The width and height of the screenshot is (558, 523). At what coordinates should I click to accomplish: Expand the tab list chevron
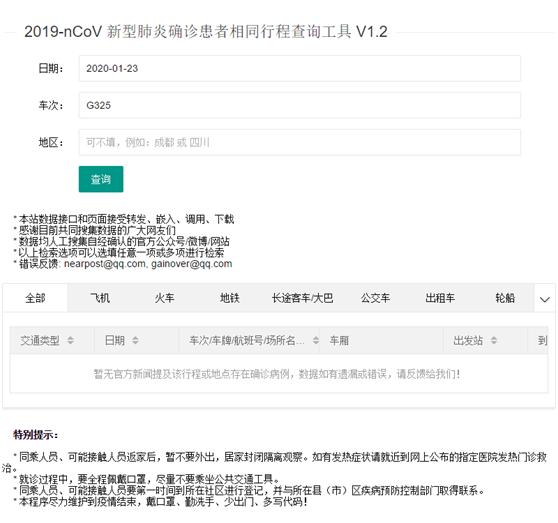pyautogui.click(x=544, y=299)
